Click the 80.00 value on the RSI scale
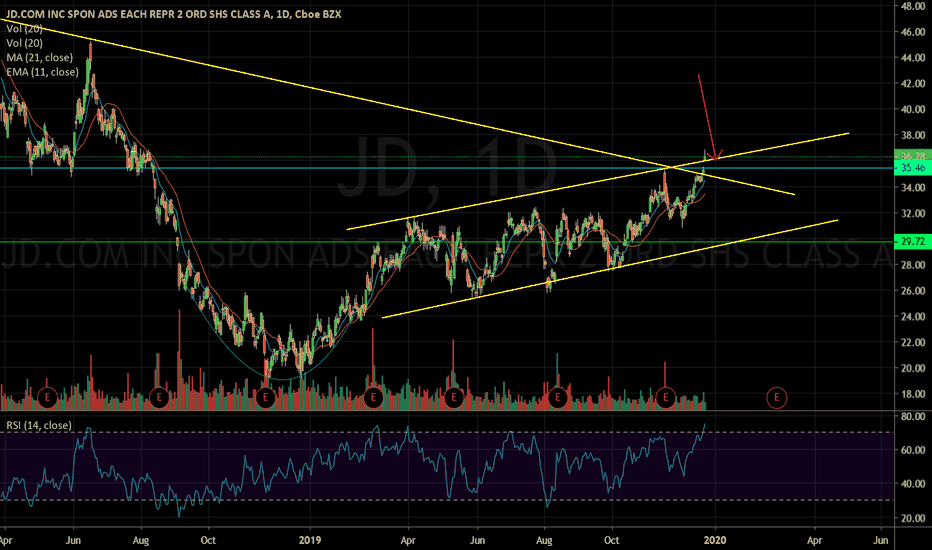This screenshot has height=550, width=932. [x=913, y=416]
